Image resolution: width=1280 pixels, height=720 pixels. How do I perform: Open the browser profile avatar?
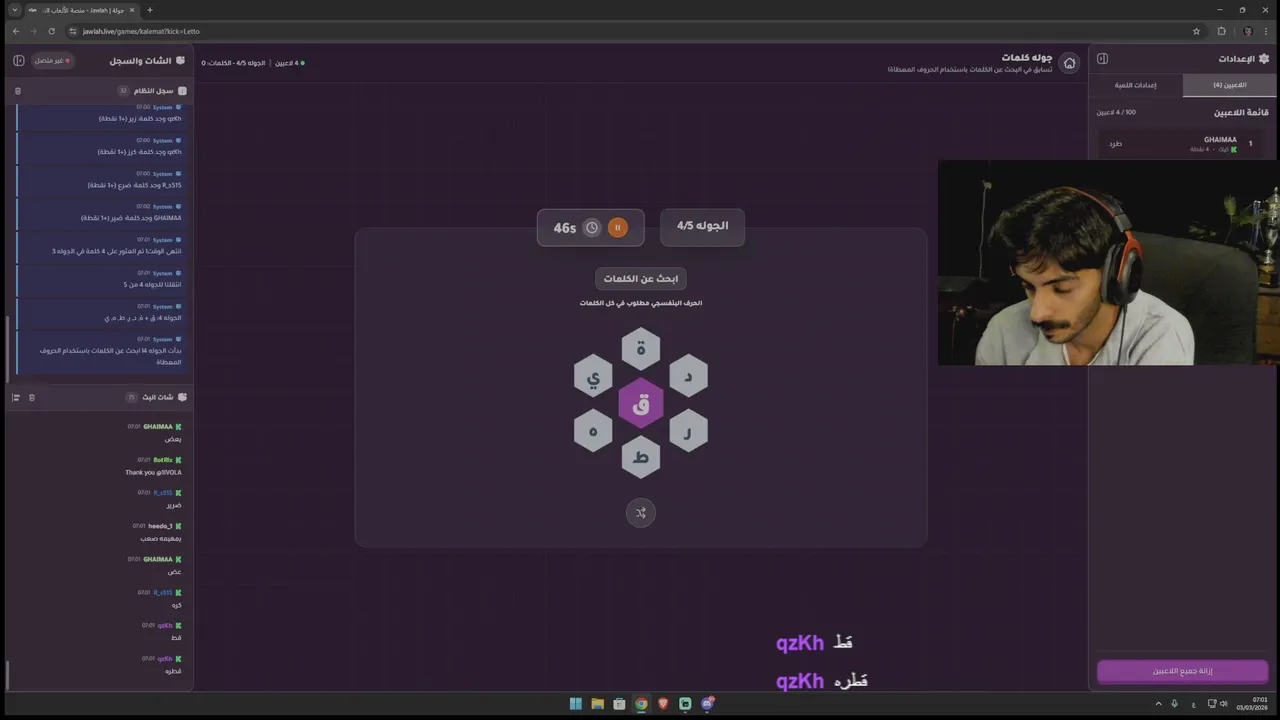pos(1247,31)
